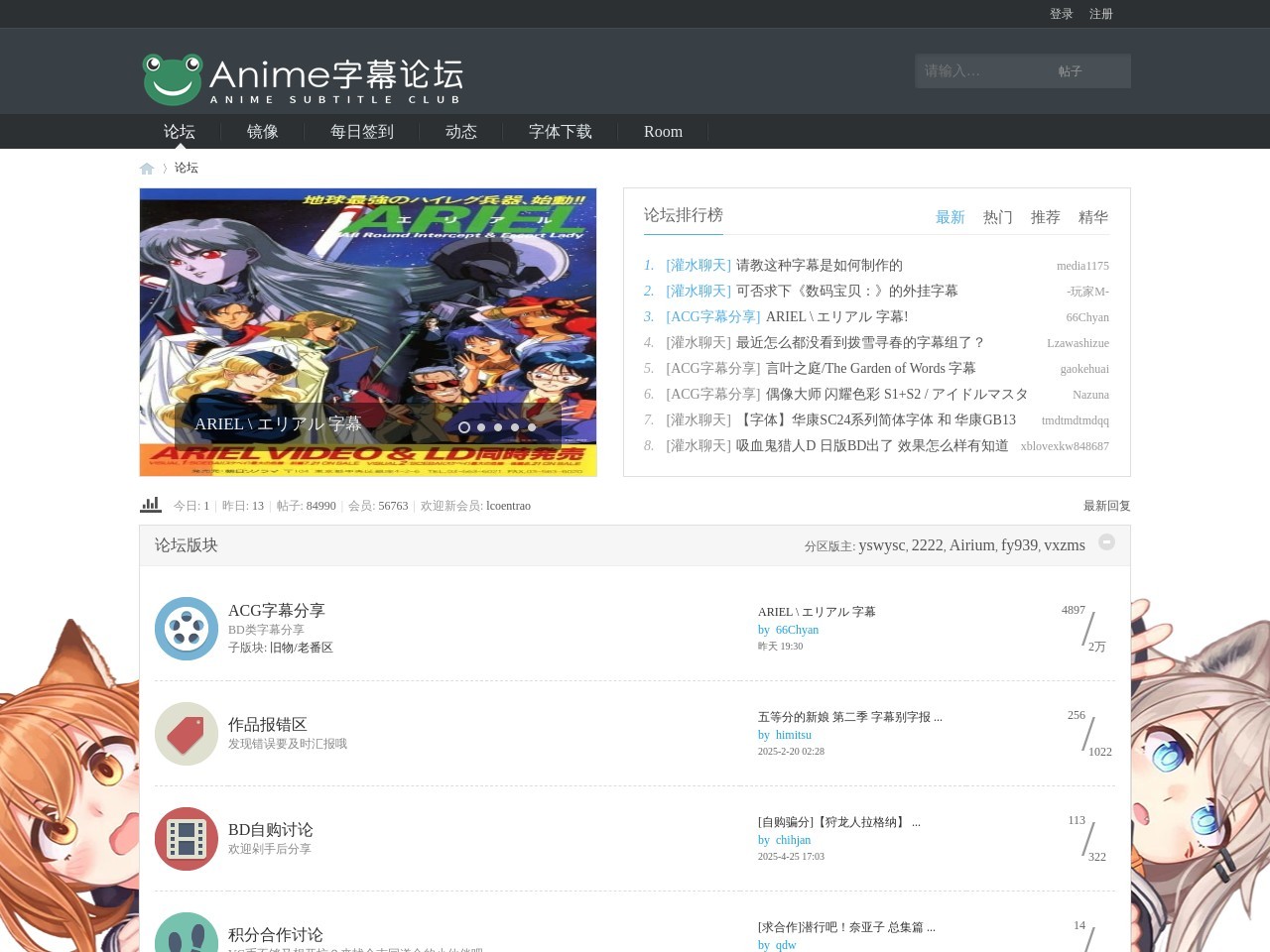
Task: Open moderator fy939 profile
Action: 1019,544
